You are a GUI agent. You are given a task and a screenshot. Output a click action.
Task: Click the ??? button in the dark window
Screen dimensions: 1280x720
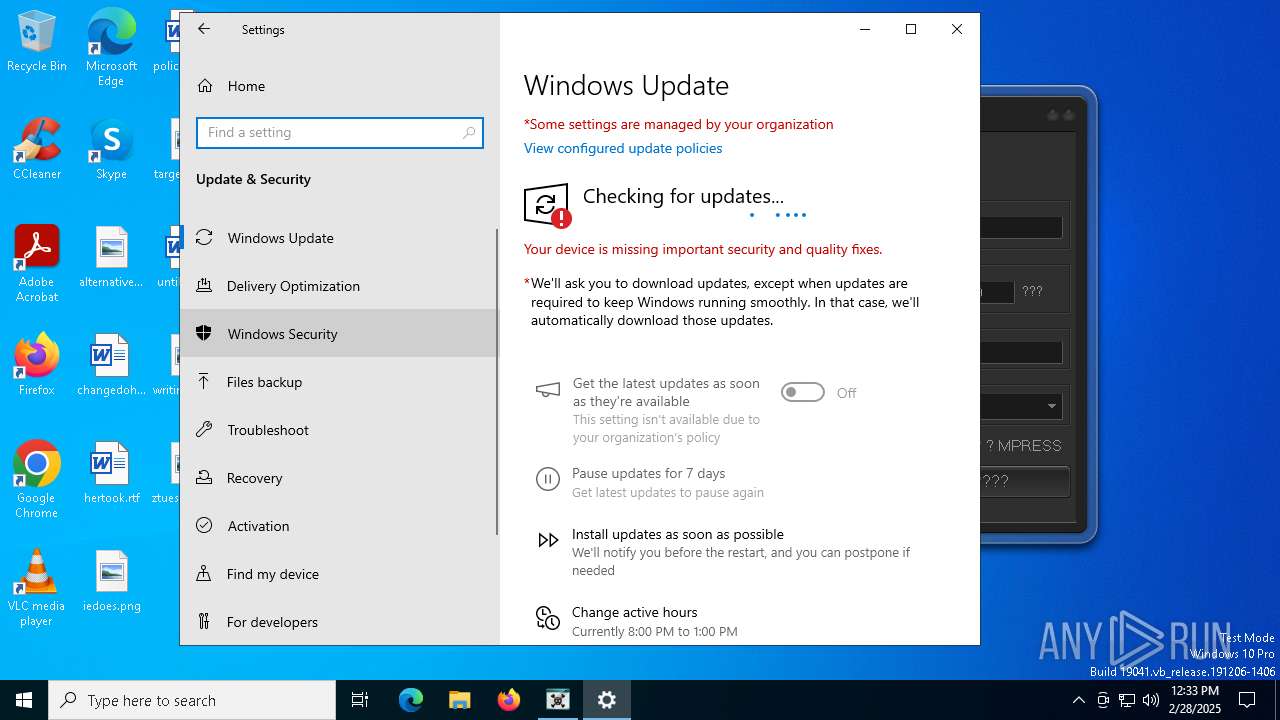(1025, 481)
